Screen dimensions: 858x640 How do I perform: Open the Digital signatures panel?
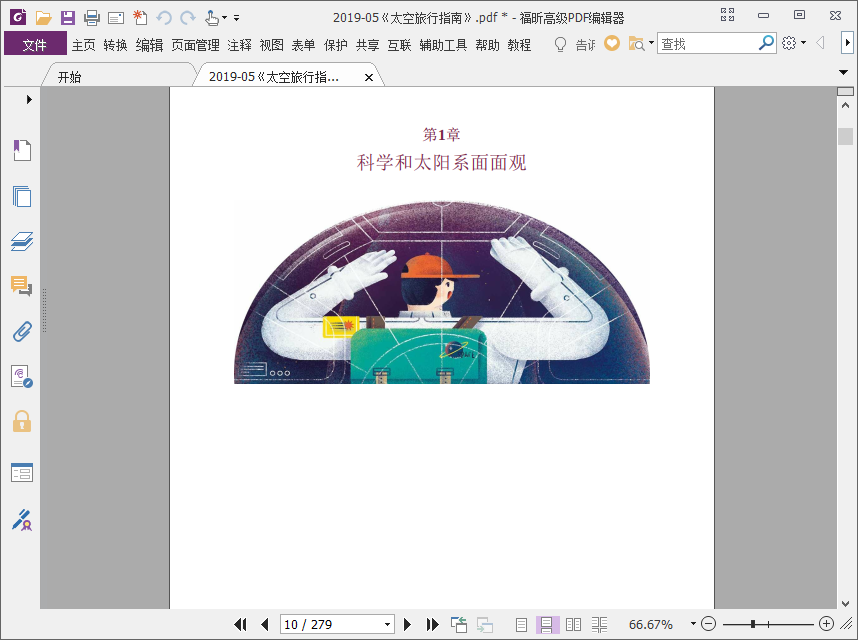(22, 377)
